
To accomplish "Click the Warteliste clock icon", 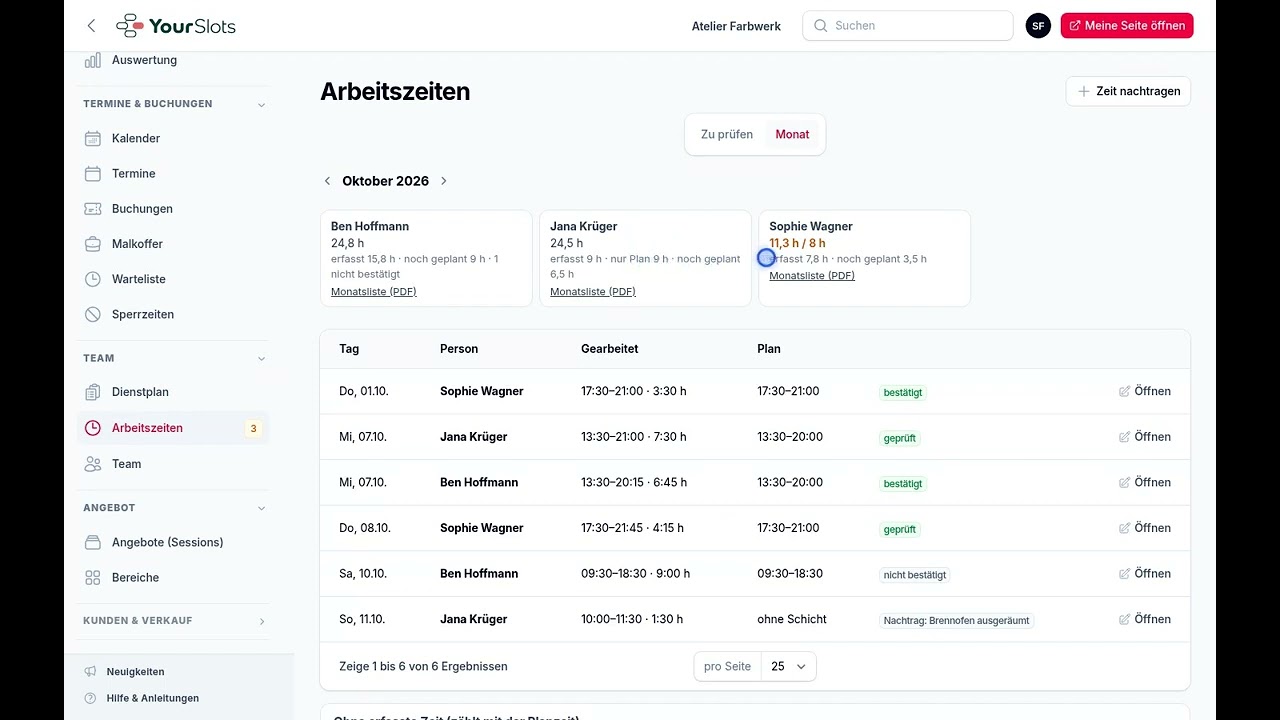I will [x=93, y=279].
